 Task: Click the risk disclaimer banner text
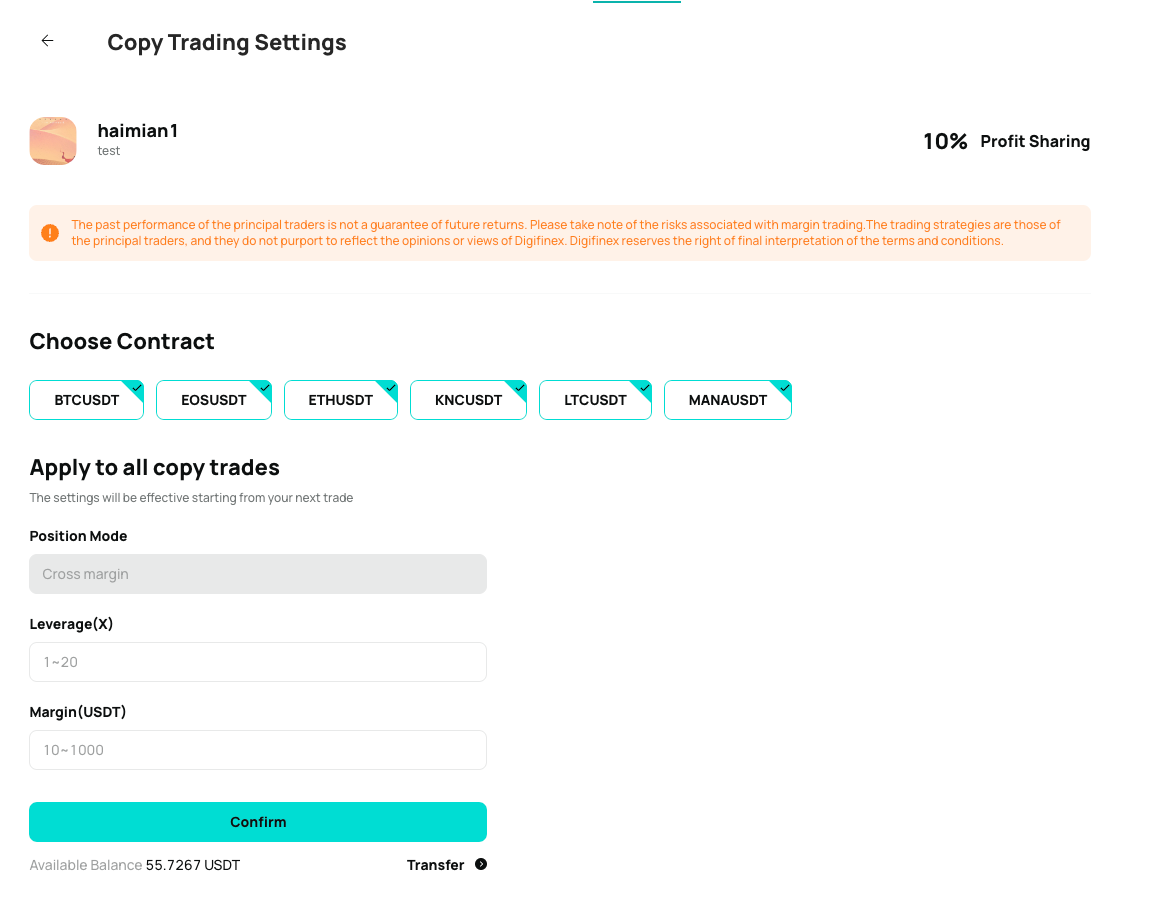[x=566, y=233]
